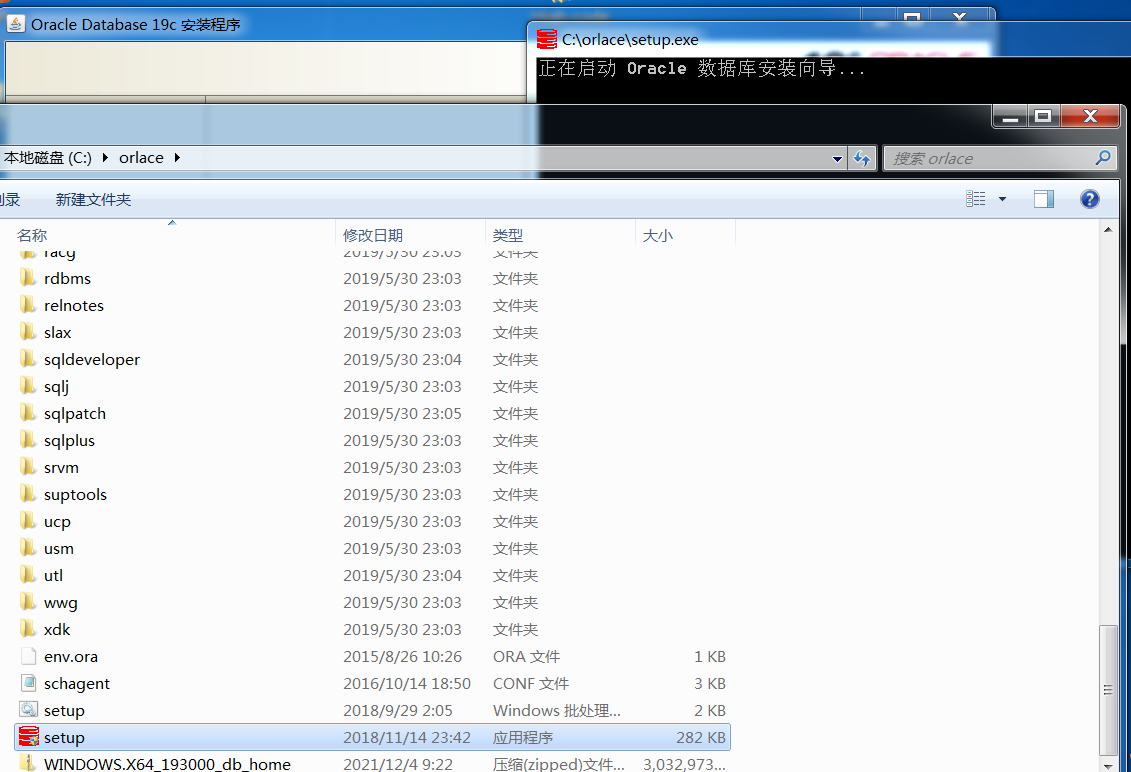
Task: Click the relnotes folder icon
Action: [28, 304]
